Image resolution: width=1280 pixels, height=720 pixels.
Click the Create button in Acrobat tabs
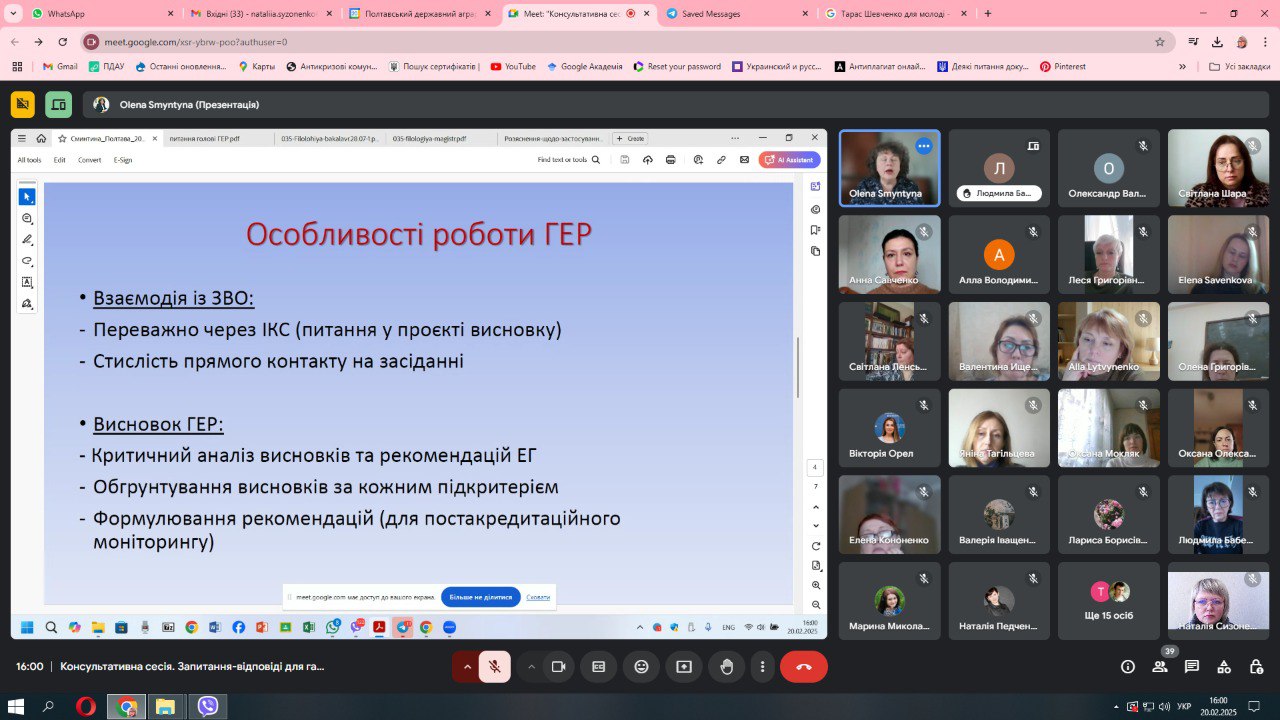tap(631, 139)
